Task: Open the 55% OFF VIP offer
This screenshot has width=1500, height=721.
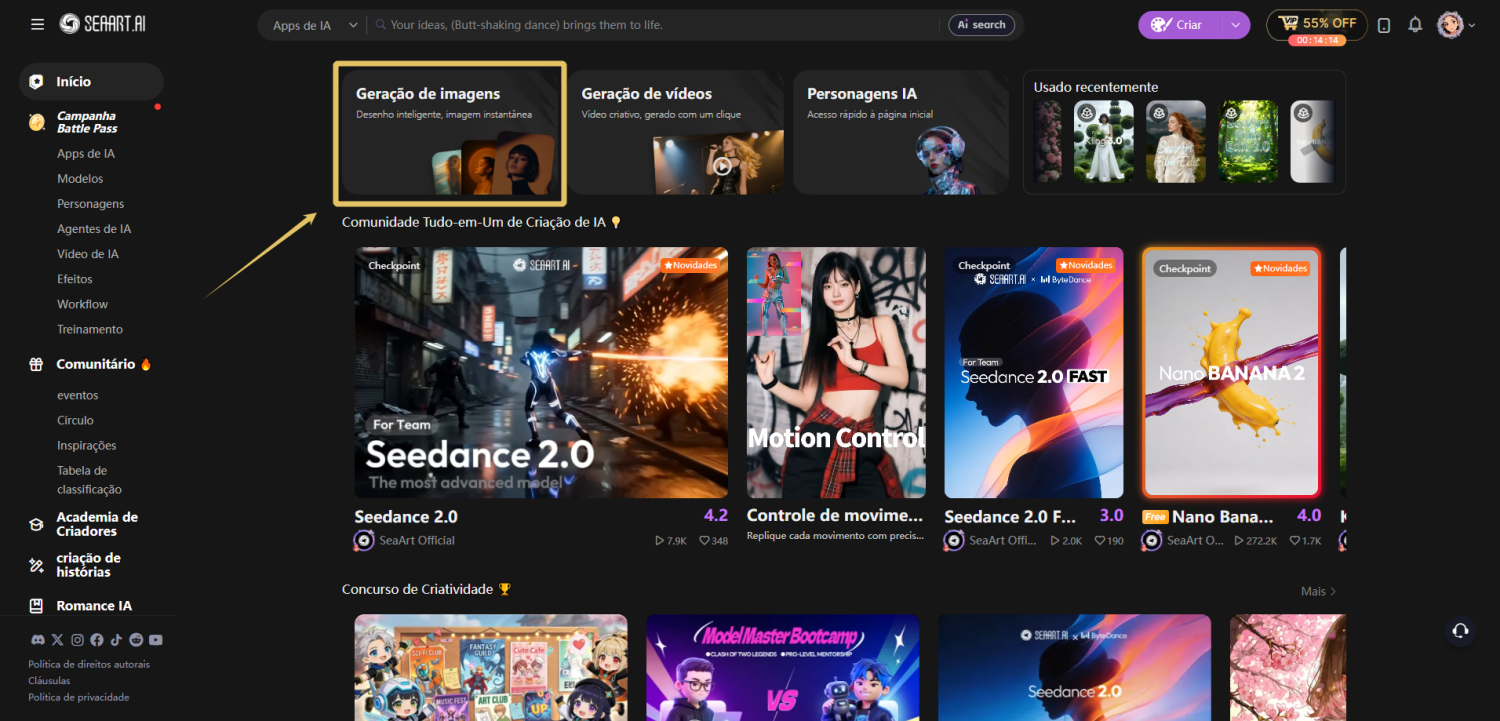Action: pos(1317,25)
